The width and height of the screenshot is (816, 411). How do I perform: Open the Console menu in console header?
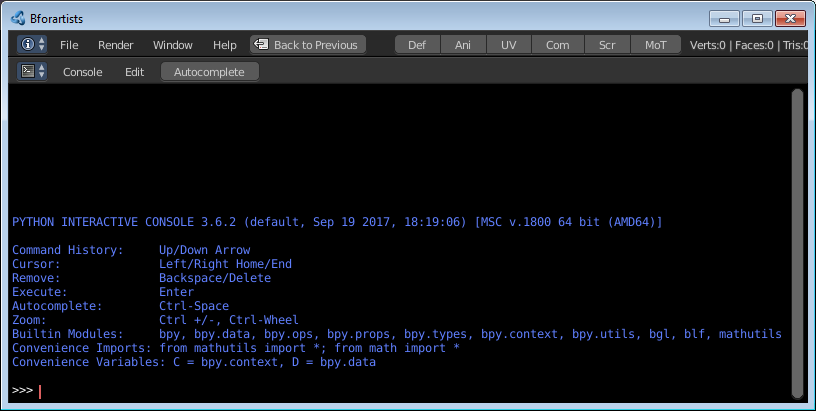(x=83, y=72)
